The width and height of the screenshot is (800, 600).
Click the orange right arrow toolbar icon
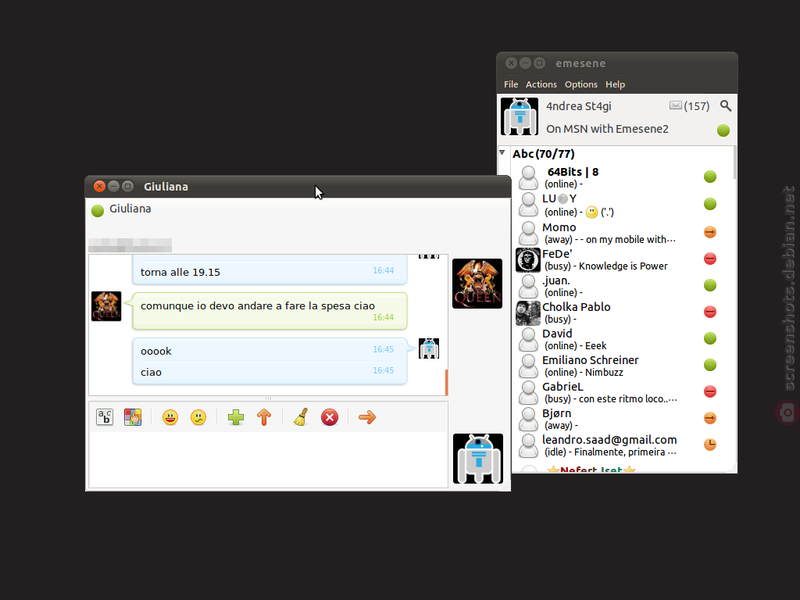[x=367, y=417]
